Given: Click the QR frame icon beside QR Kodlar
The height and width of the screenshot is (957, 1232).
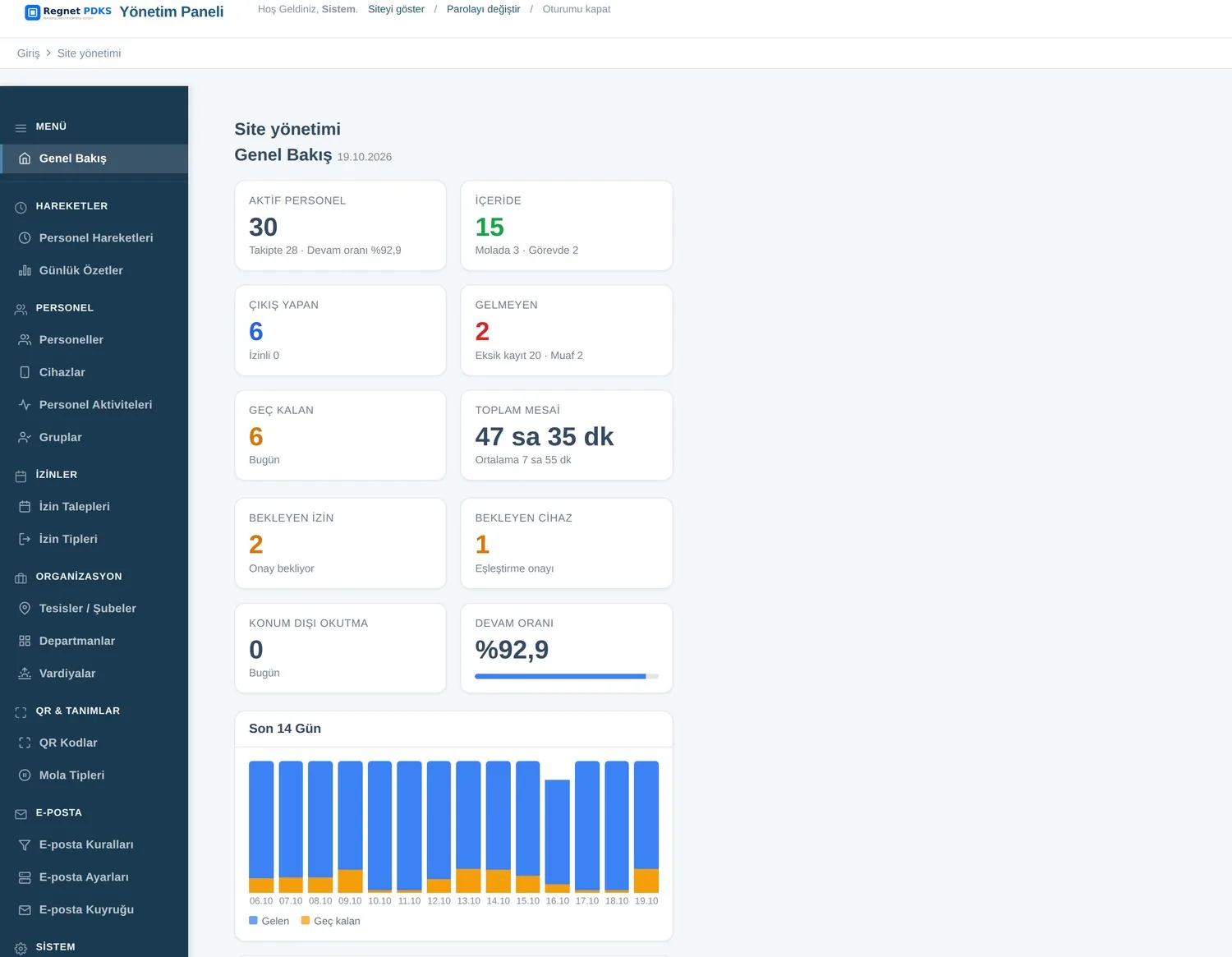Looking at the screenshot, I should coord(25,743).
